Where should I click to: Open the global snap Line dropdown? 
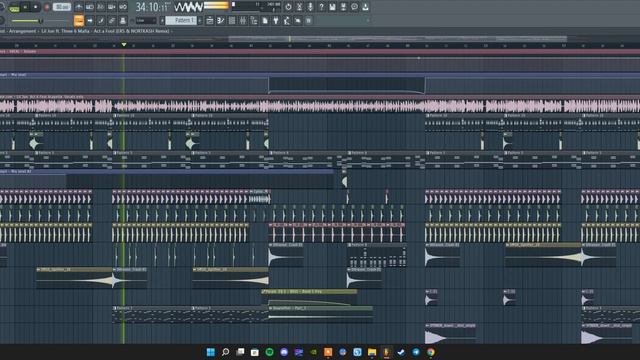click(146, 20)
